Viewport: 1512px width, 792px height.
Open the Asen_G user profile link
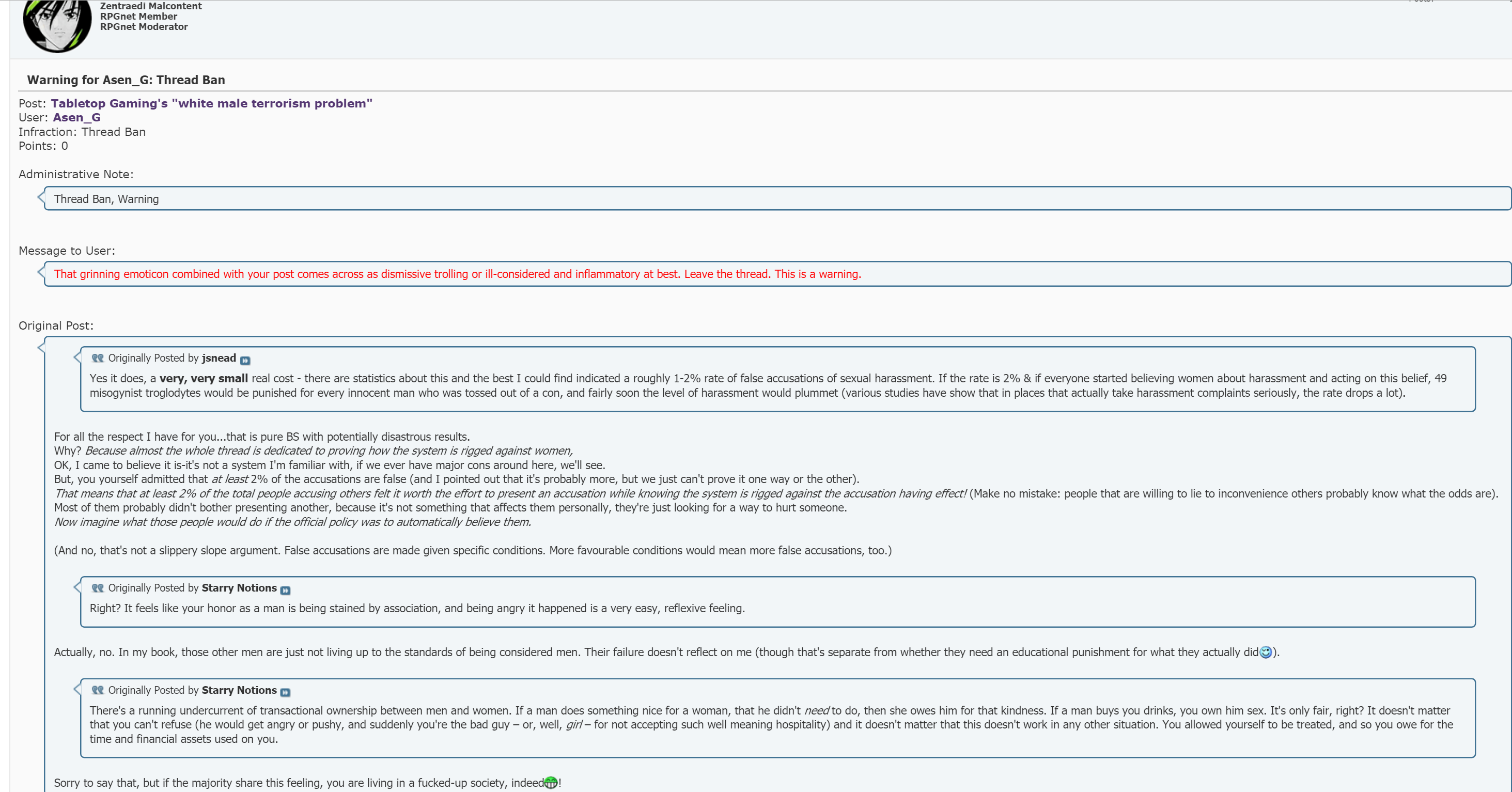click(76, 117)
